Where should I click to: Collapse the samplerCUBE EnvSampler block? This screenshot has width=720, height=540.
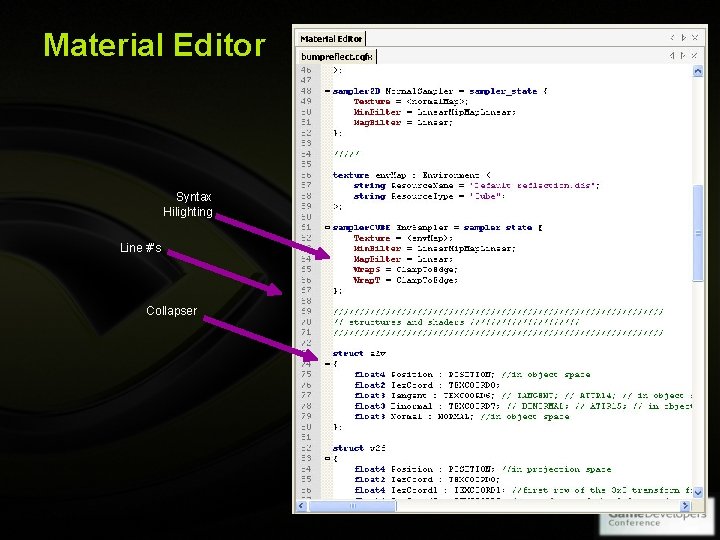pyautogui.click(x=327, y=227)
